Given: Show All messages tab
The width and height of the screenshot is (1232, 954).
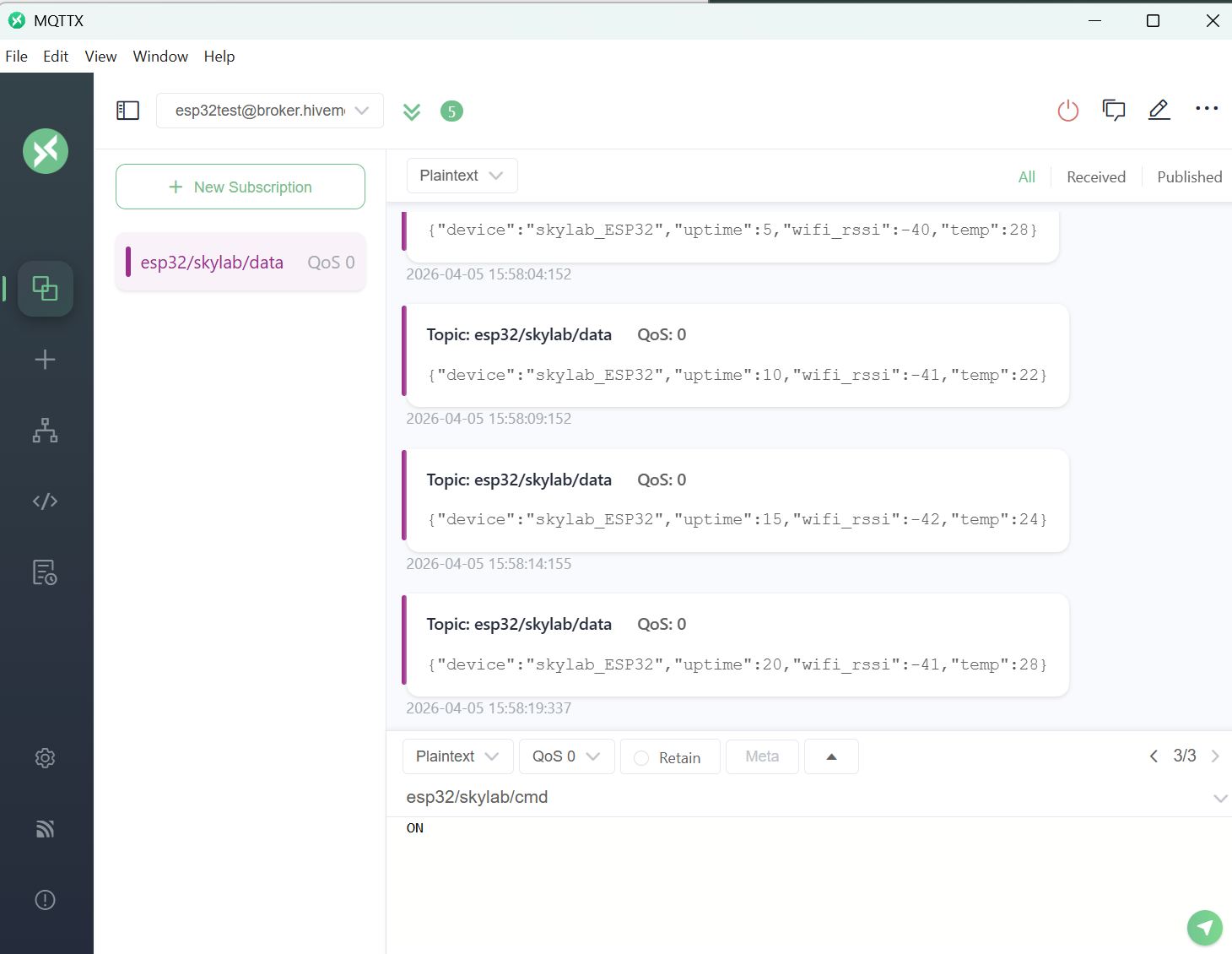Looking at the screenshot, I should [1027, 177].
